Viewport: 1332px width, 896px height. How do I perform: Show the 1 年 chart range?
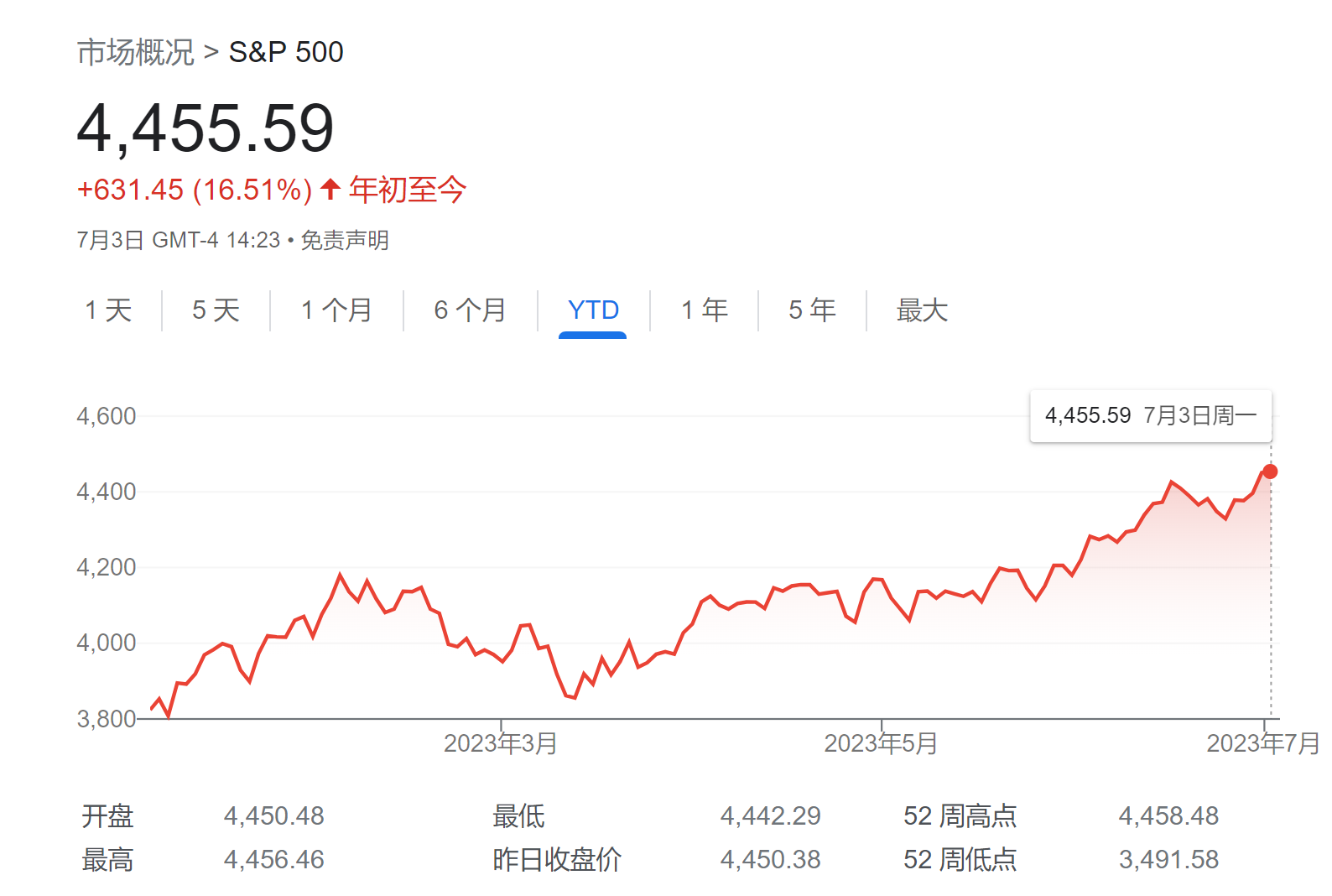point(704,310)
